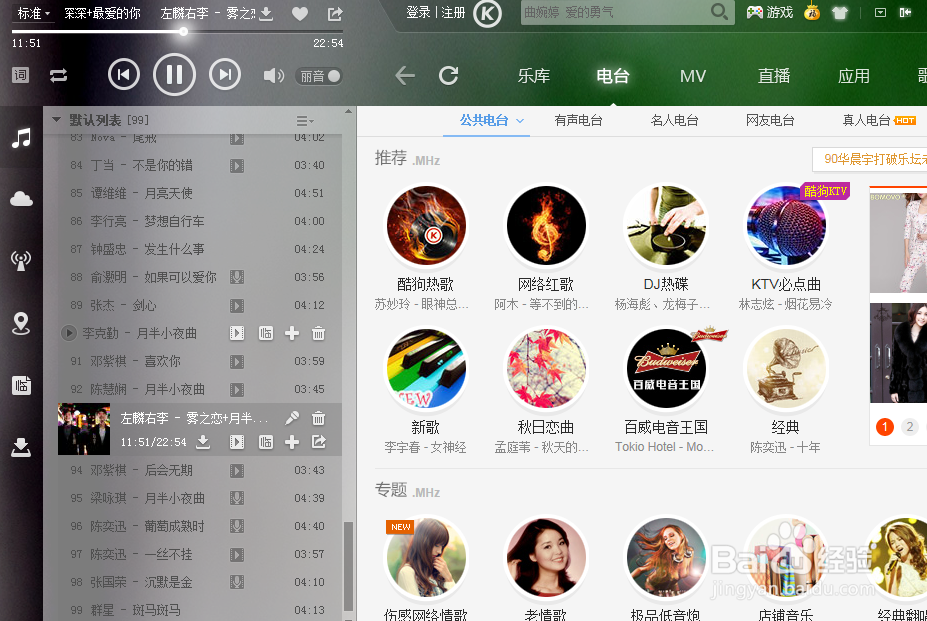Refresh the page with reload icon
The height and width of the screenshot is (621, 927).
[x=449, y=75]
